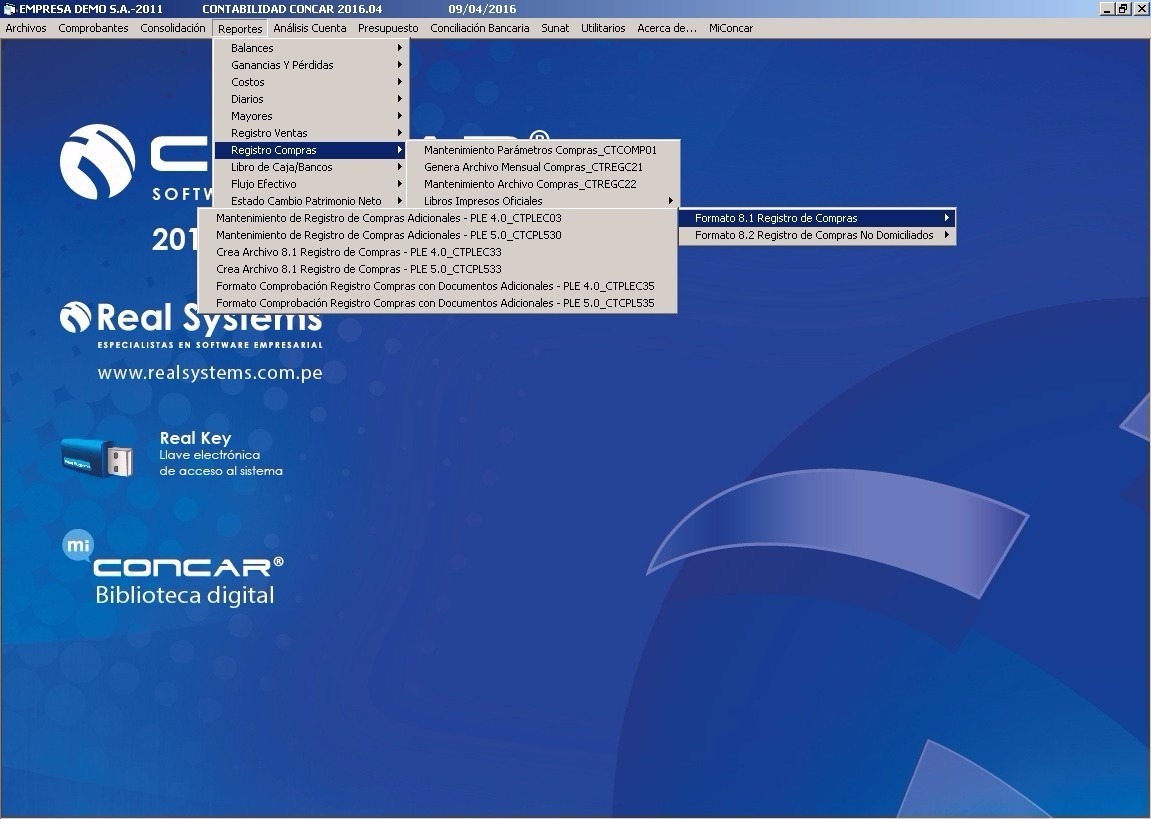Expand Libros Impresos Oficiales submenu
This screenshot has height=819, width=1151.
[x=543, y=201]
